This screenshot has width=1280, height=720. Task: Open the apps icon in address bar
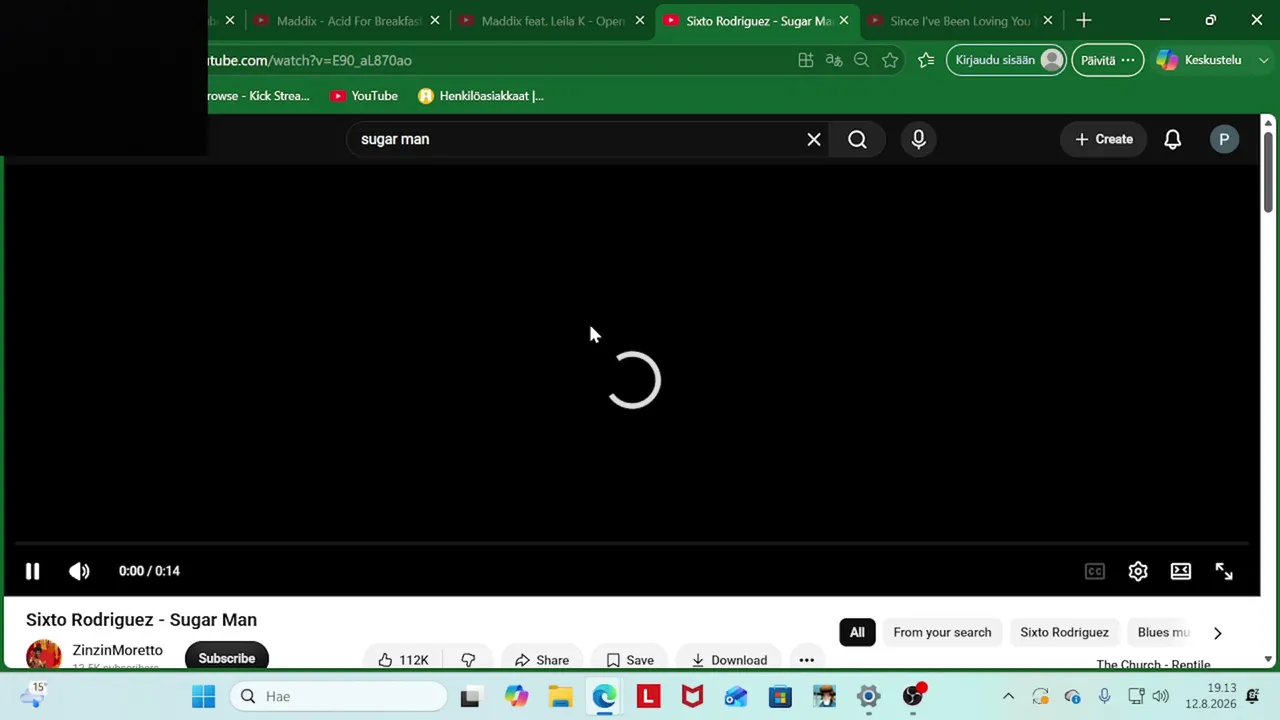(x=805, y=60)
